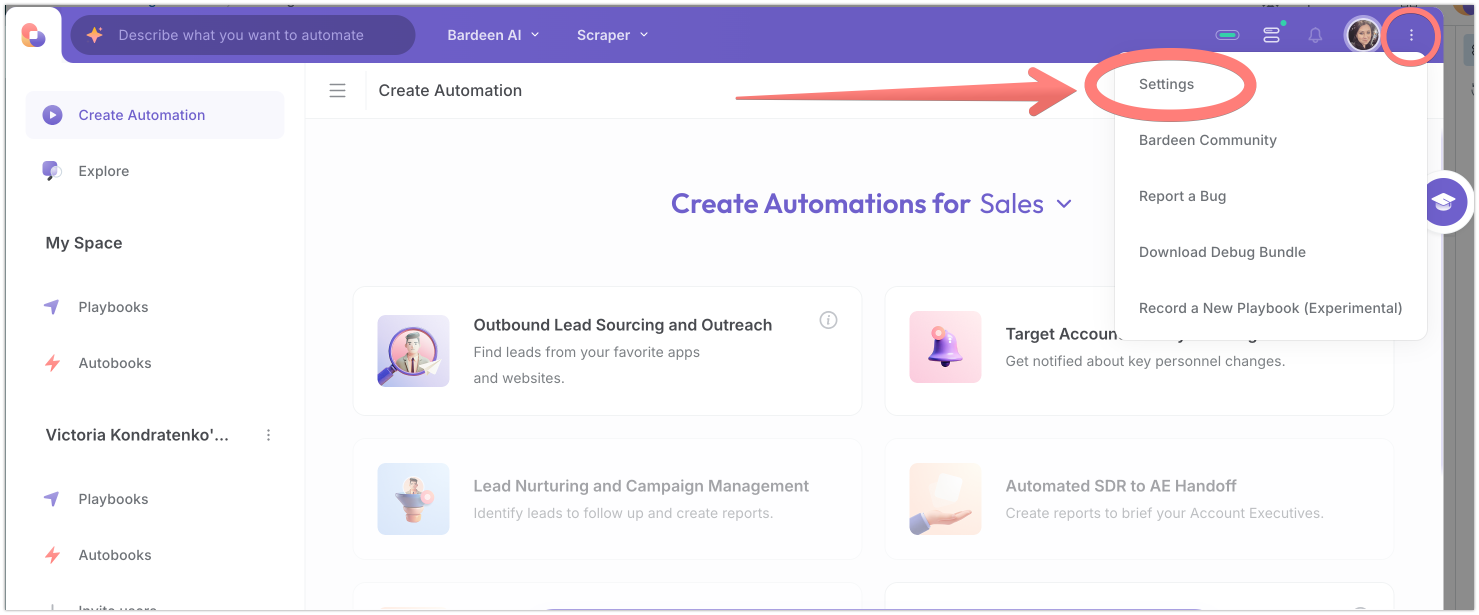Screen dimensions: 1479x615
Task: Expand the Sales category dropdown
Action: pyautogui.click(x=1026, y=204)
